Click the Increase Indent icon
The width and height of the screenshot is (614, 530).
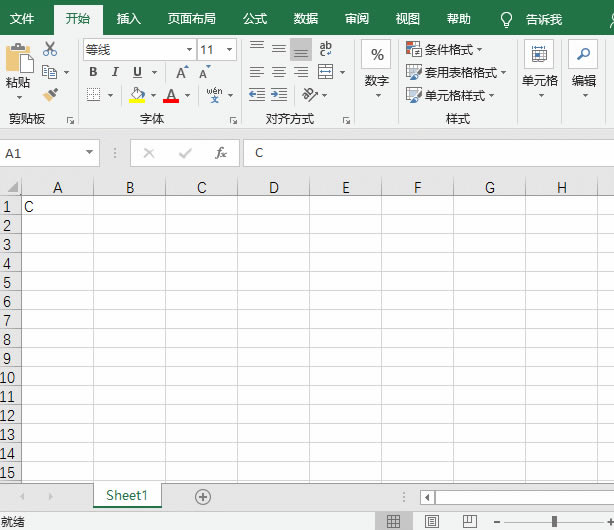point(280,95)
